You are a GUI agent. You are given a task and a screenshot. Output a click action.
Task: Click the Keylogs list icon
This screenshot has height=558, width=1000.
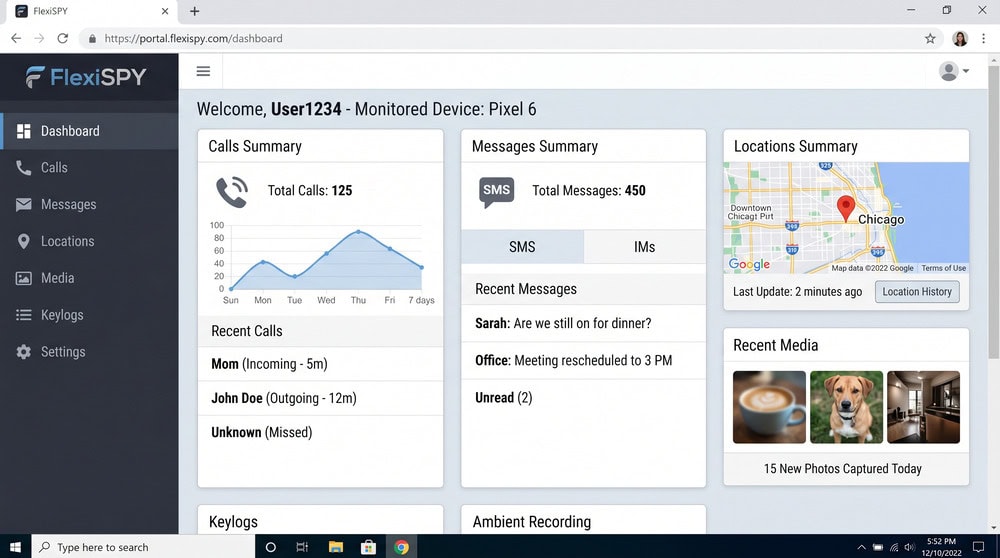[24, 315]
